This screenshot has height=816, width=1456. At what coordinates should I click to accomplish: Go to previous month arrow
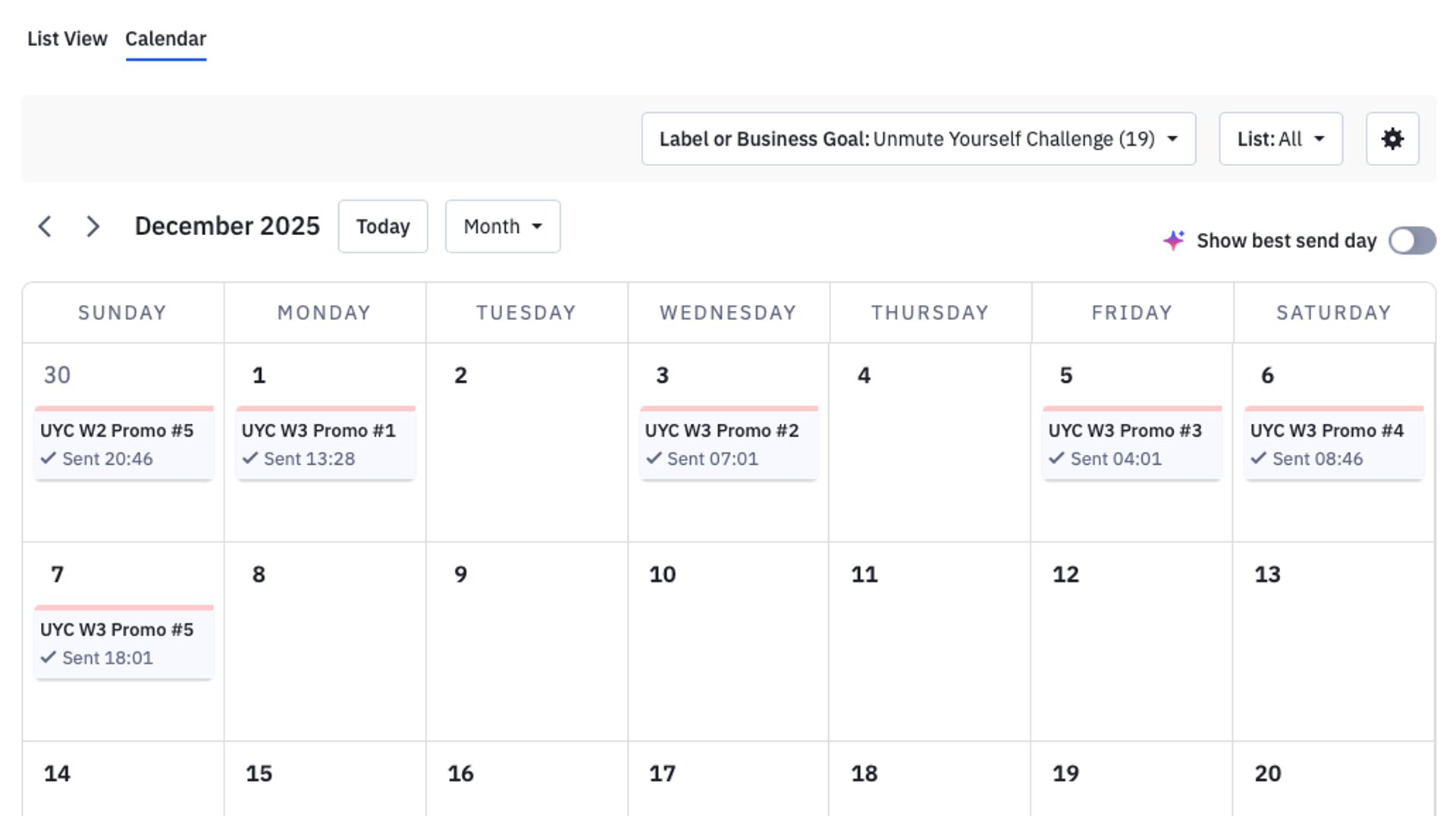45,226
